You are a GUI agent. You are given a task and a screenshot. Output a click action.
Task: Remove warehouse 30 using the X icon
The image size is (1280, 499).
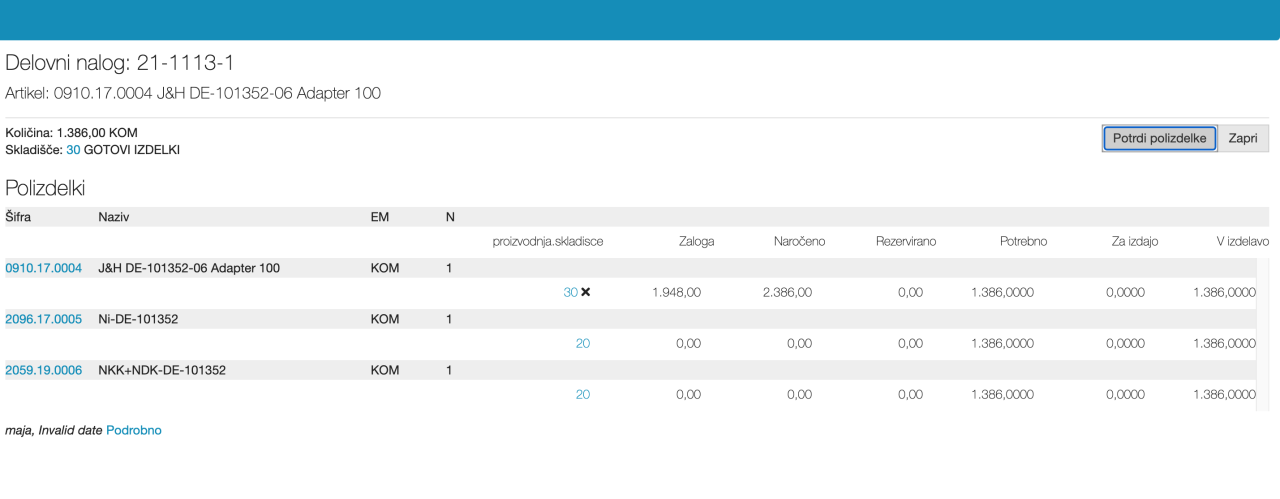[x=586, y=292]
